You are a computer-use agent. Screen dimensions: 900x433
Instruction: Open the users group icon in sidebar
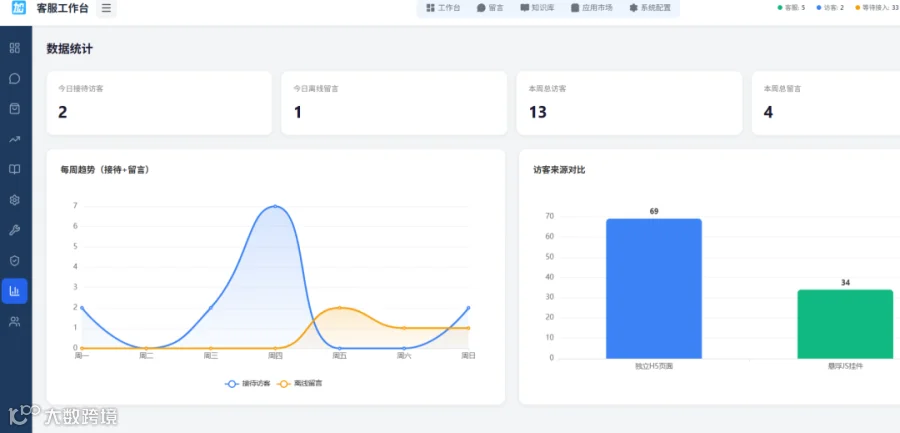15,322
